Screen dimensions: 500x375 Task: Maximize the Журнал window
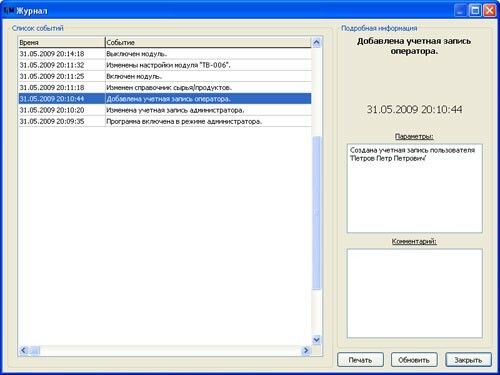[475, 11]
